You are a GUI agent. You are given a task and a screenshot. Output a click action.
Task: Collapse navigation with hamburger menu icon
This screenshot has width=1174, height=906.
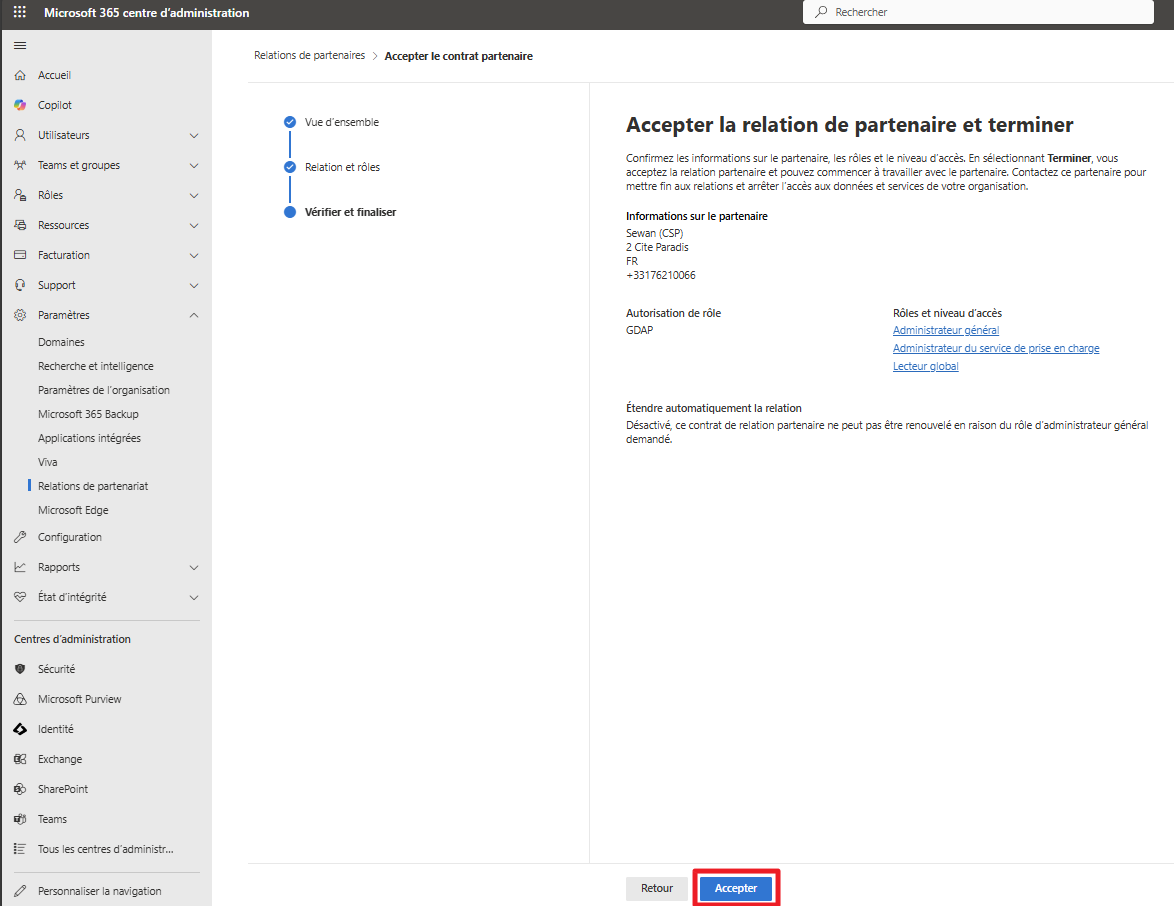point(20,46)
